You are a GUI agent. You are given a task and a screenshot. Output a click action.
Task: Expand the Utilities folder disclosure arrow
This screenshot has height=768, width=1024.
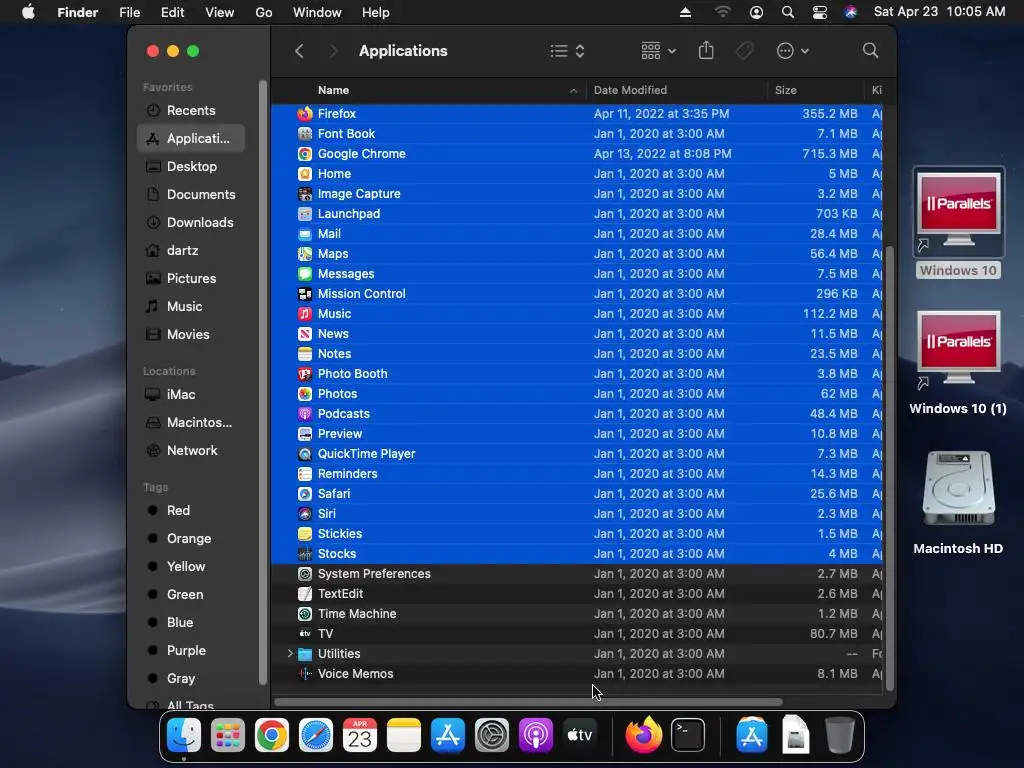point(290,653)
